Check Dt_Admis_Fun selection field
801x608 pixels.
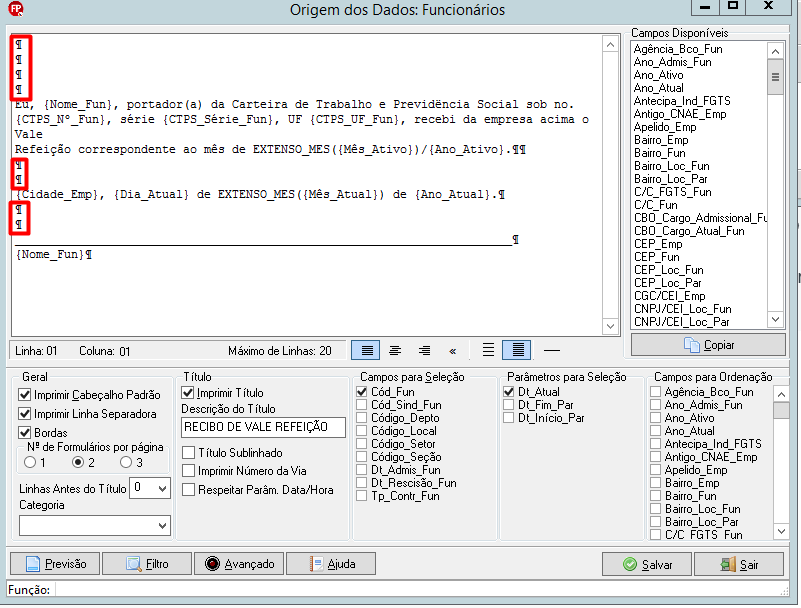coord(362,470)
